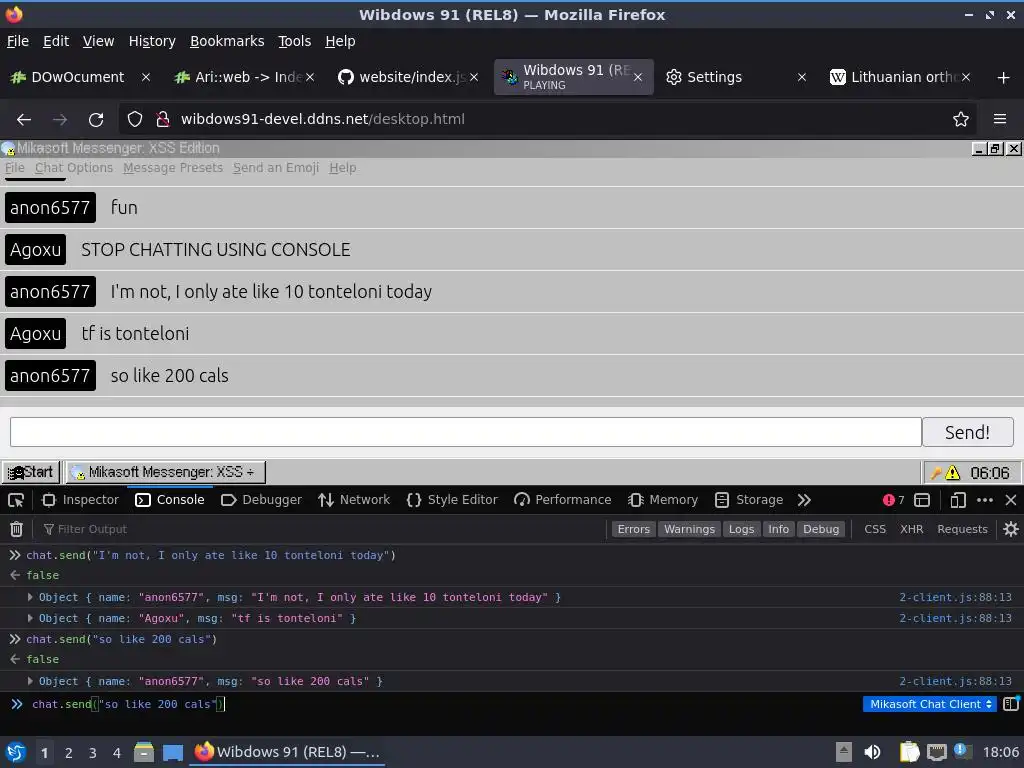Open the Chat Options menu

pyautogui.click(x=74, y=168)
